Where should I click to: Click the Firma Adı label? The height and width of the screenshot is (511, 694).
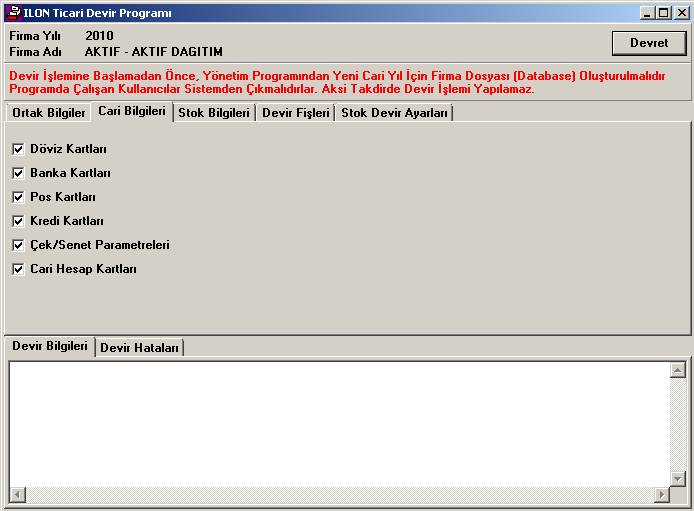(35, 52)
